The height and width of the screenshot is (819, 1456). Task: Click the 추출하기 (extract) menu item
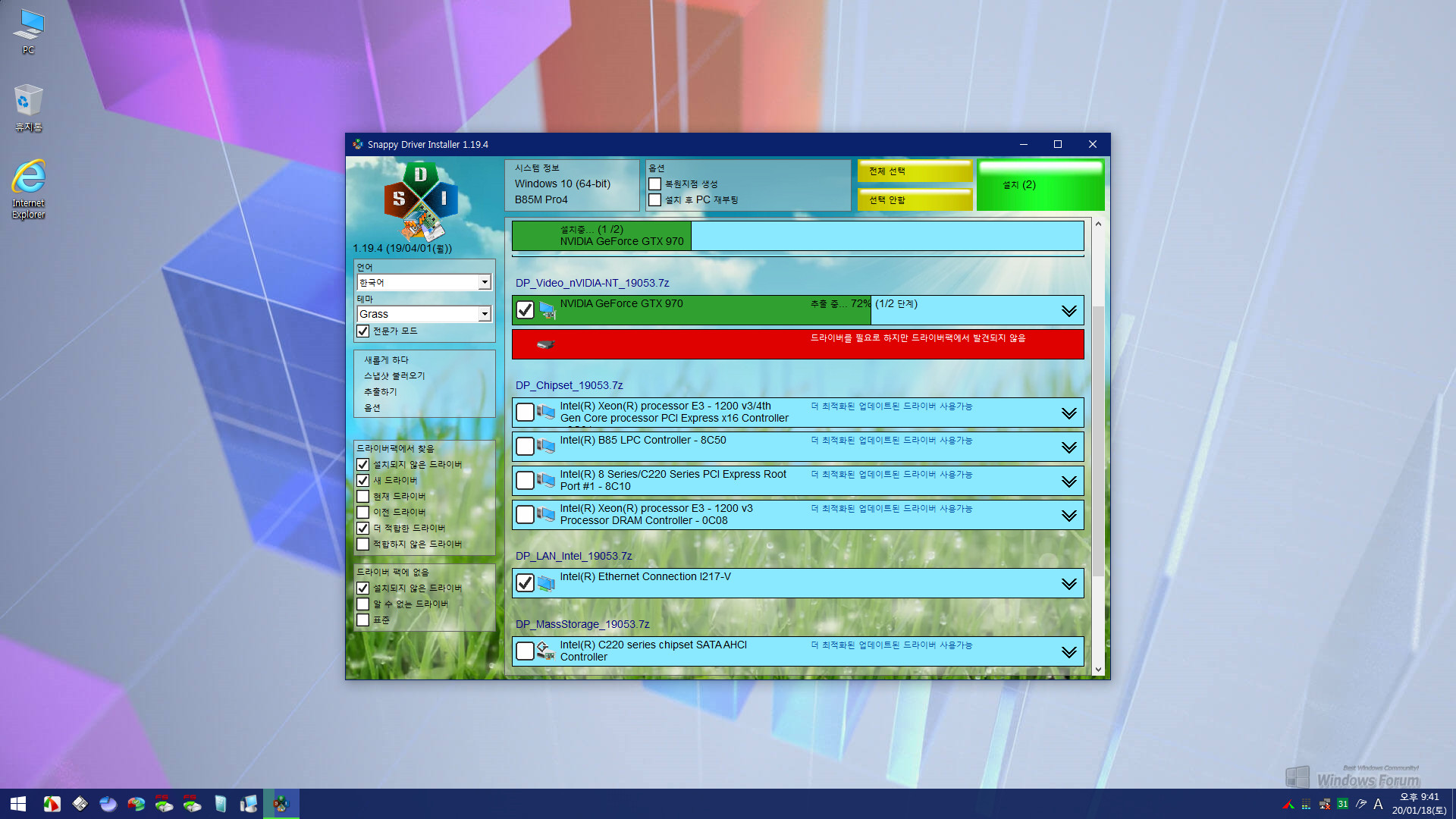[380, 392]
